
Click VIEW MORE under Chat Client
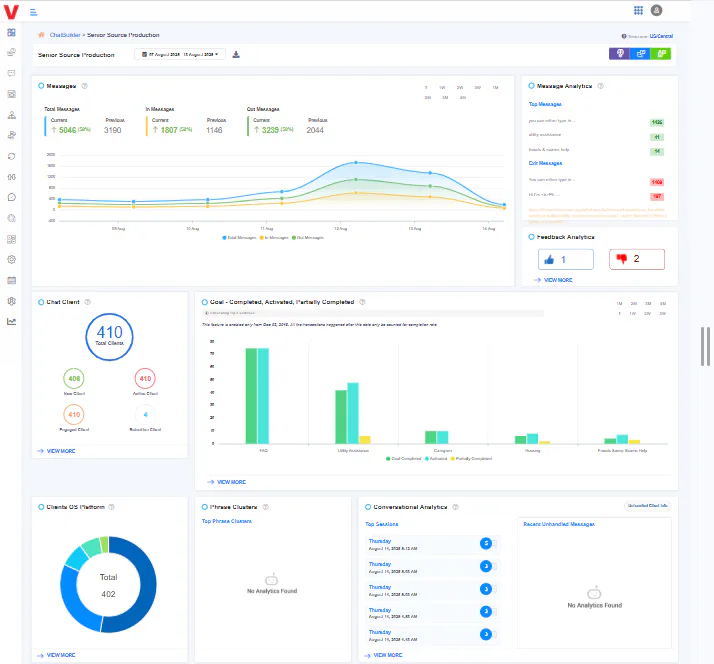61,451
